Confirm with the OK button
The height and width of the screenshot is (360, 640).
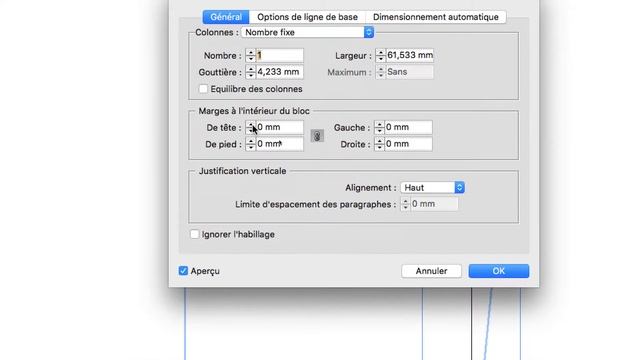click(x=499, y=271)
